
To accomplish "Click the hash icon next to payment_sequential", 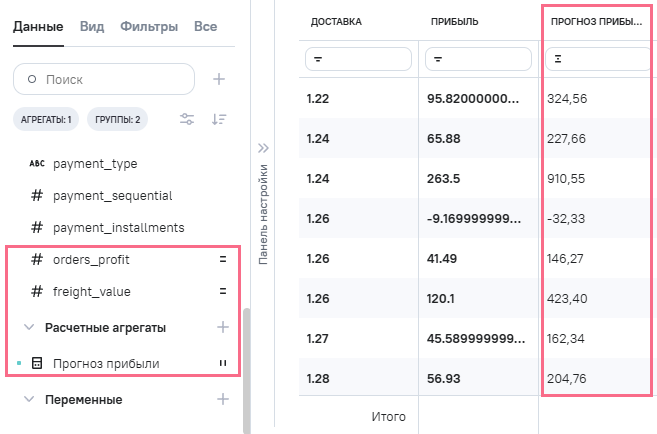I will click(37, 196).
